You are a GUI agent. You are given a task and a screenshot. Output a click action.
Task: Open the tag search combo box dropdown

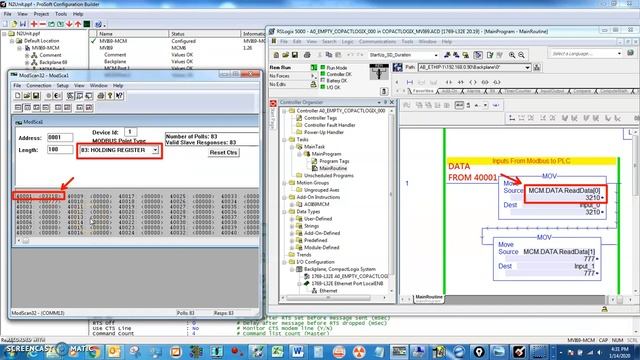click(x=436, y=55)
